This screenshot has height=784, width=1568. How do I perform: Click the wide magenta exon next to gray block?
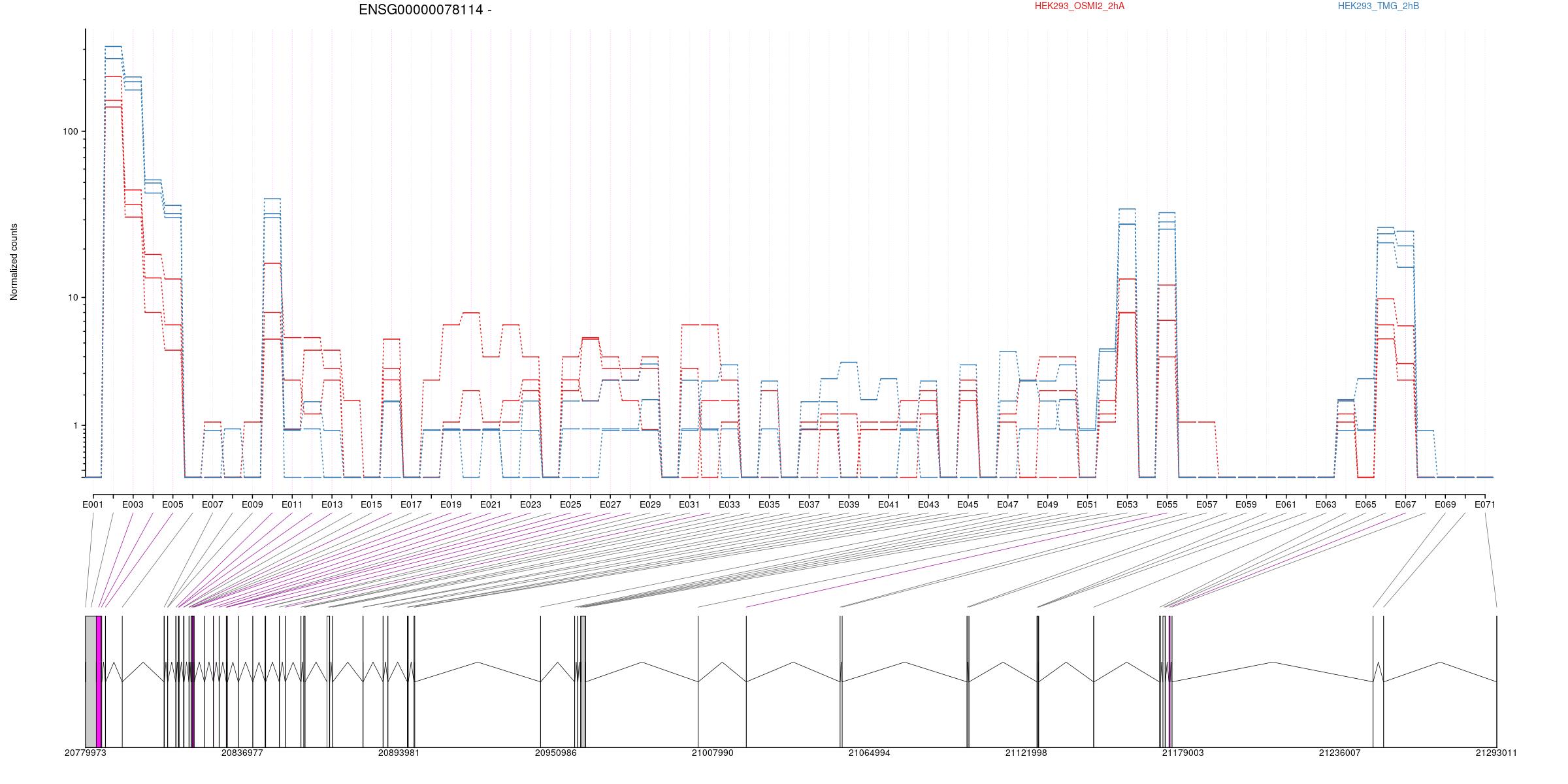pos(99,681)
